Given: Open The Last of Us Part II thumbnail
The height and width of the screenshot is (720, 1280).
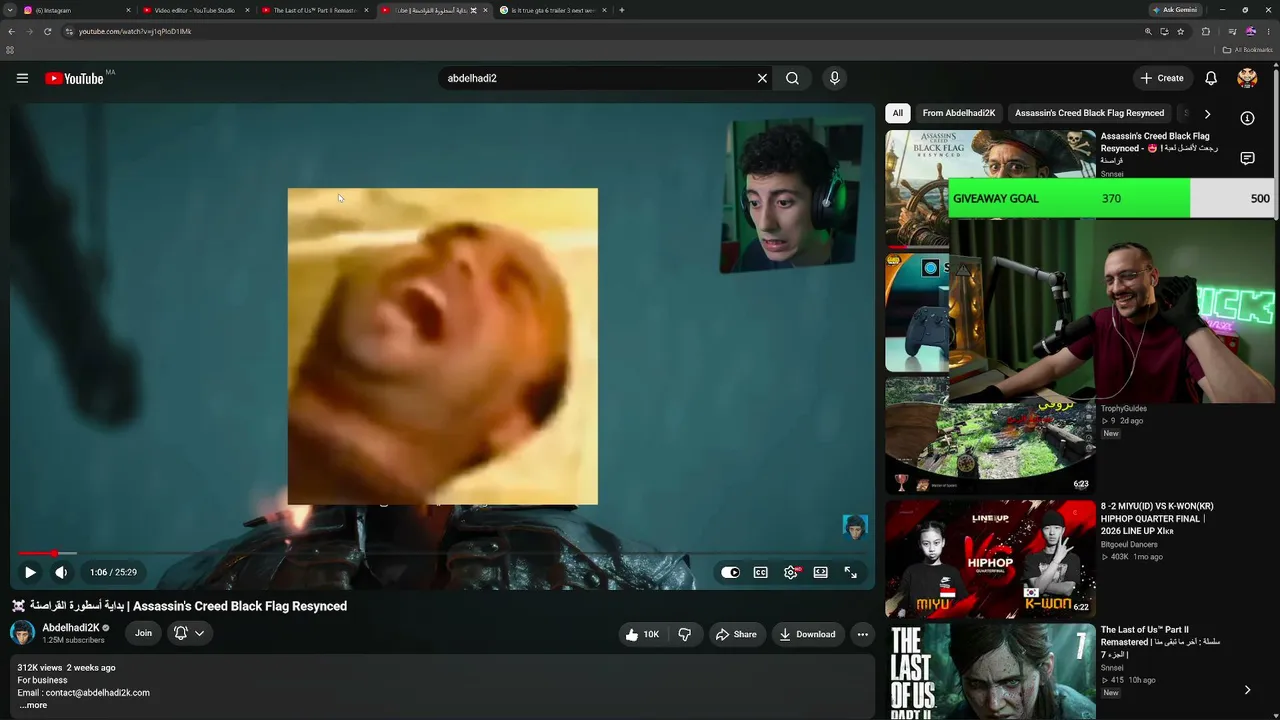Looking at the screenshot, I should click(x=990, y=671).
